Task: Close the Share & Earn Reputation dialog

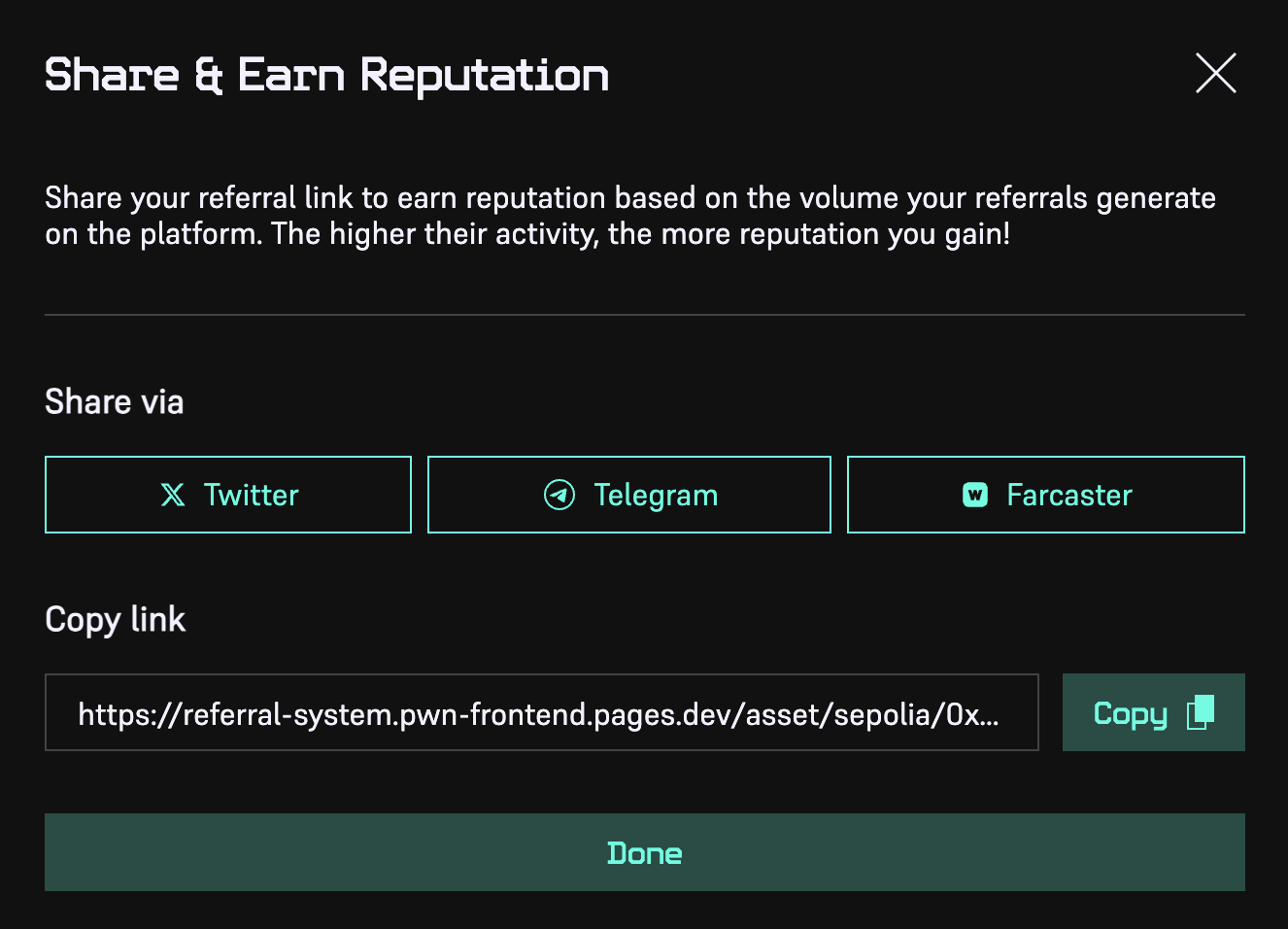Action: [x=1215, y=74]
